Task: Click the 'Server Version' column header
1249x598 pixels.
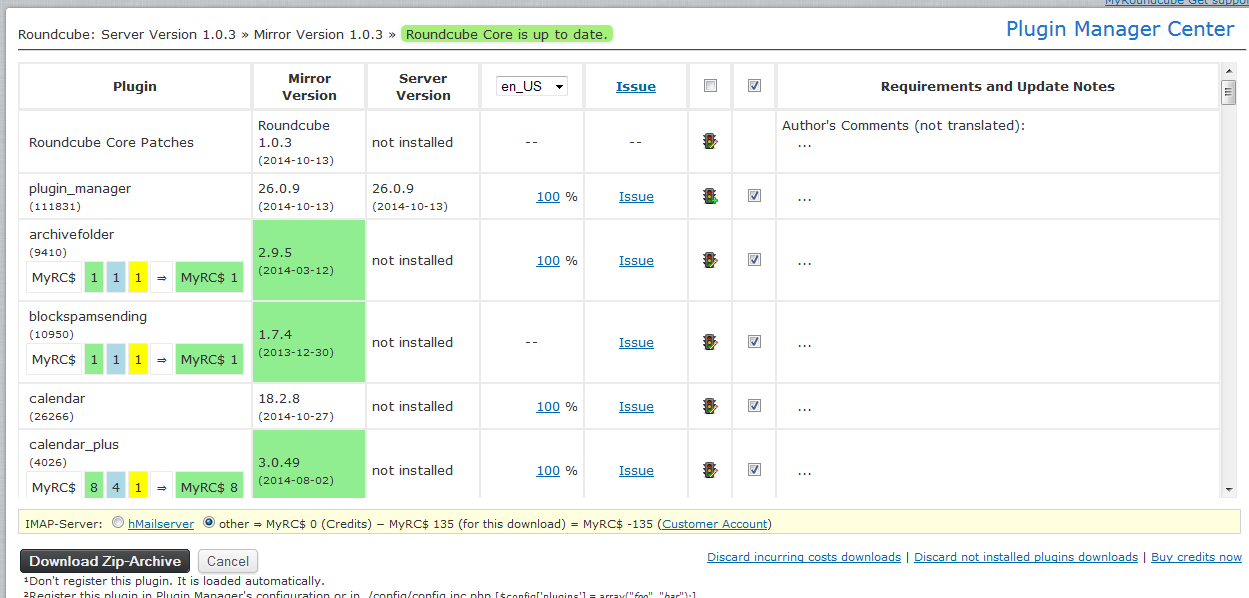Action: coord(424,87)
